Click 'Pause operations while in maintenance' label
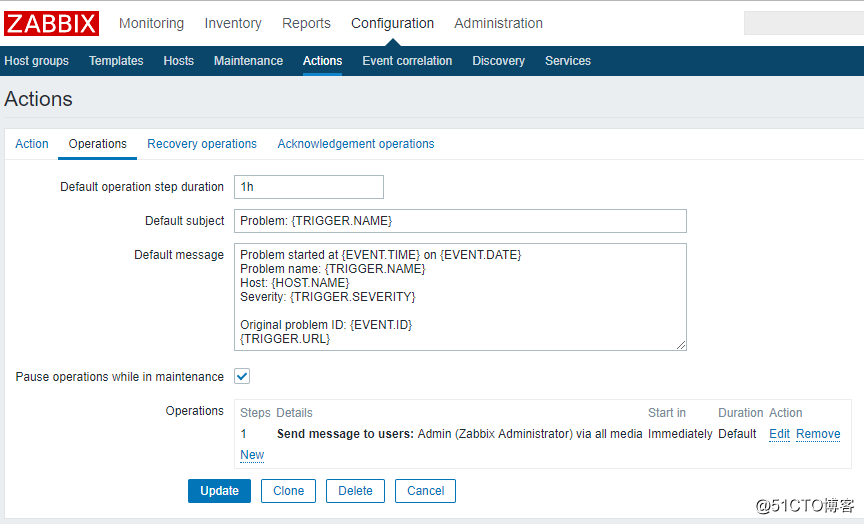 120,377
